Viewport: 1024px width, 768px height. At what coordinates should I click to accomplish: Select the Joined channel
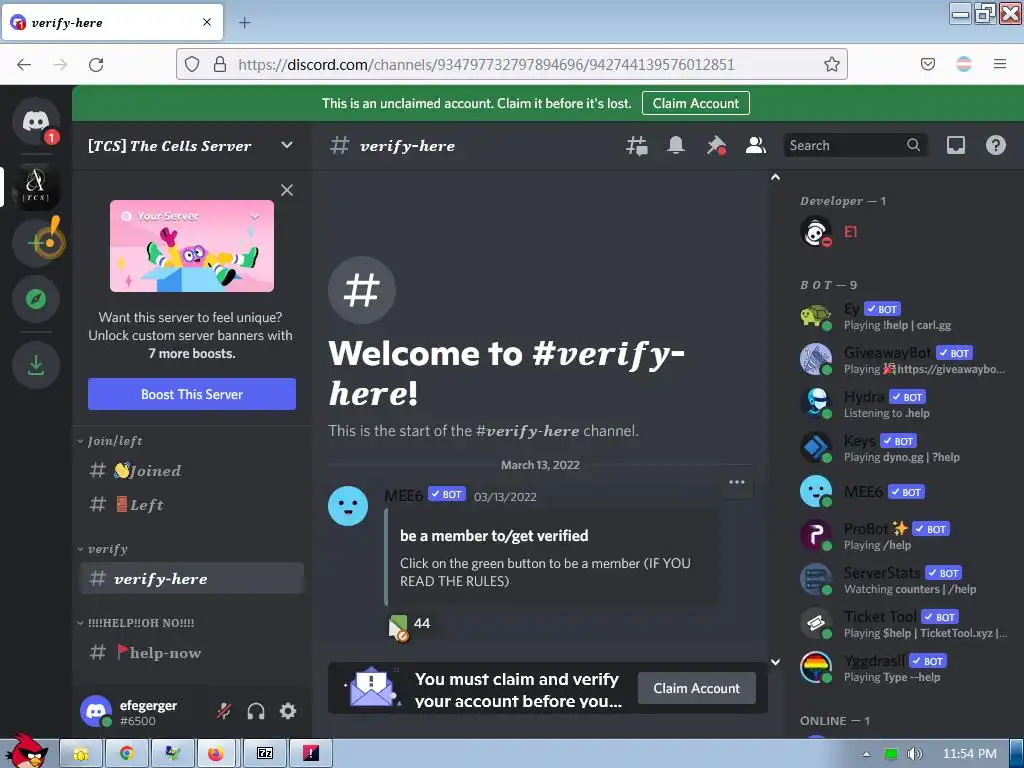pyautogui.click(x=192, y=470)
